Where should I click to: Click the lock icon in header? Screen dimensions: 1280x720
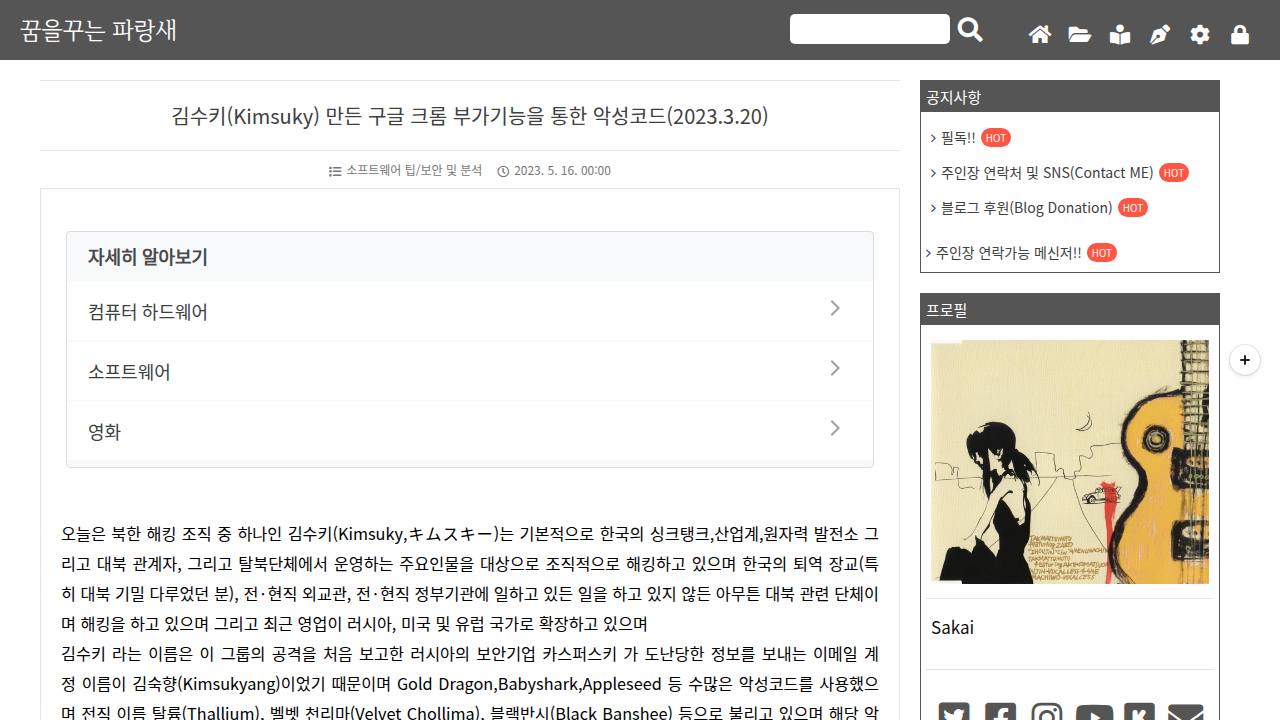(1240, 35)
